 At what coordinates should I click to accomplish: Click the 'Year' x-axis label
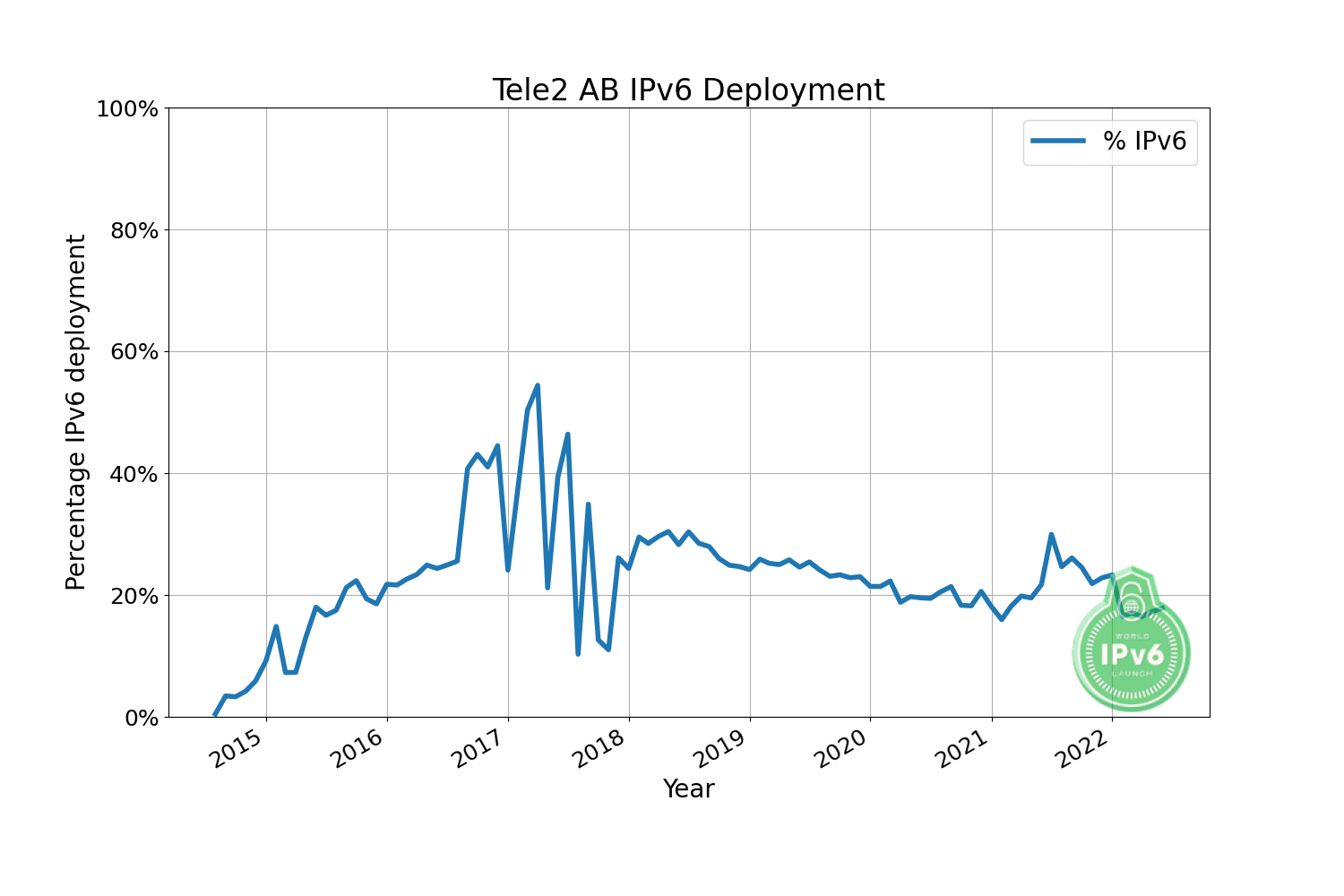[688, 789]
